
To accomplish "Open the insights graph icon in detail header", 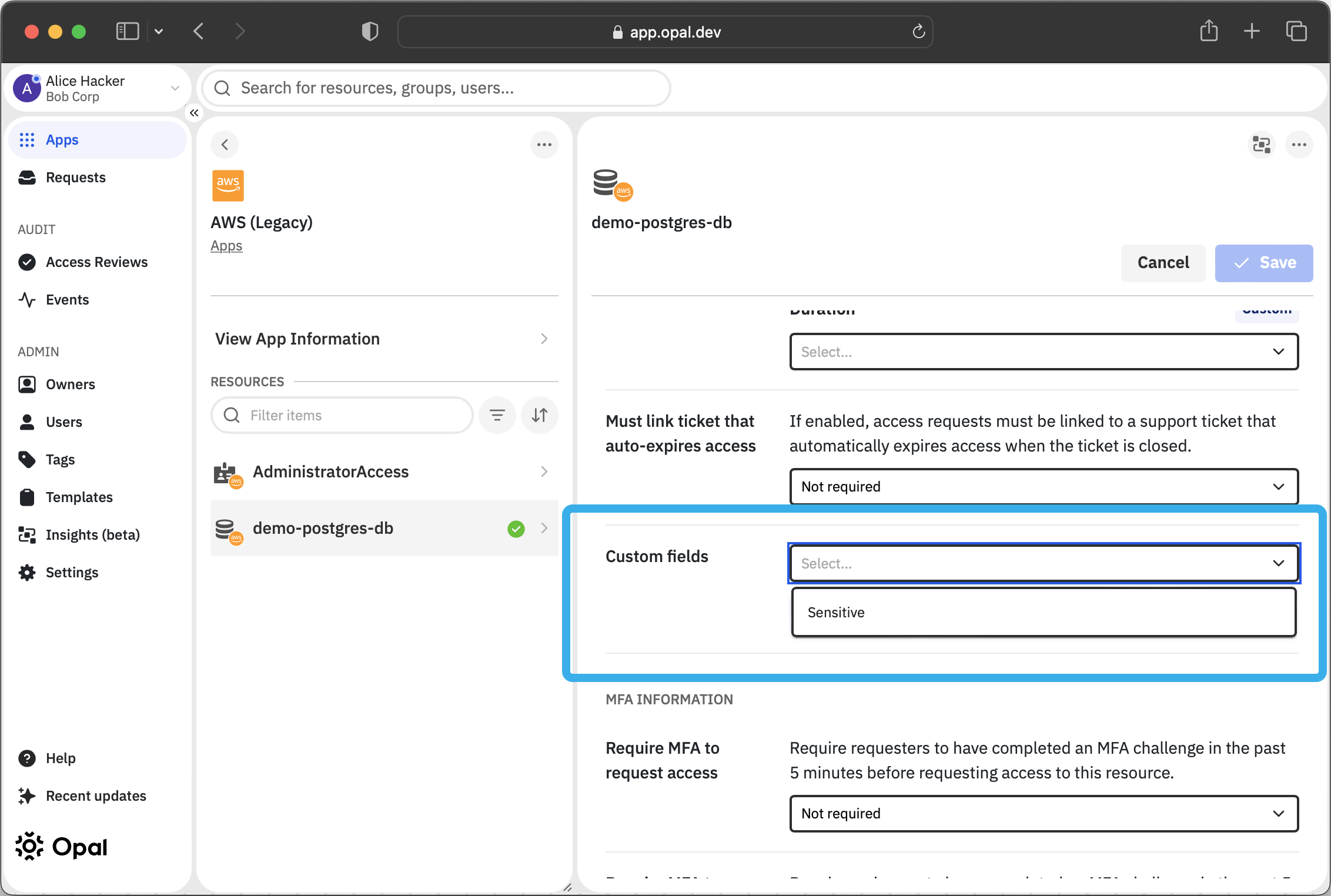I will [x=1262, y=145].
